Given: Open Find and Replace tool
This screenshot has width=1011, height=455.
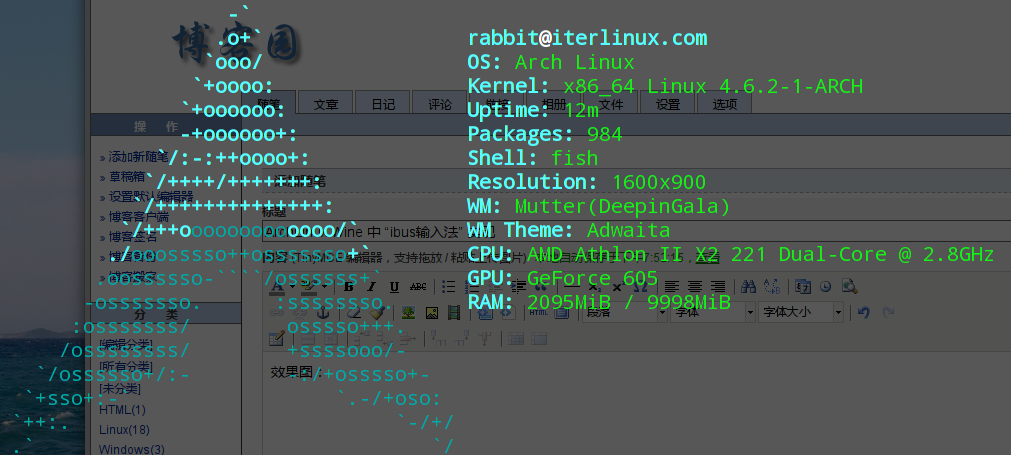Looking at the screenshot, I should (x=772, y=287).
